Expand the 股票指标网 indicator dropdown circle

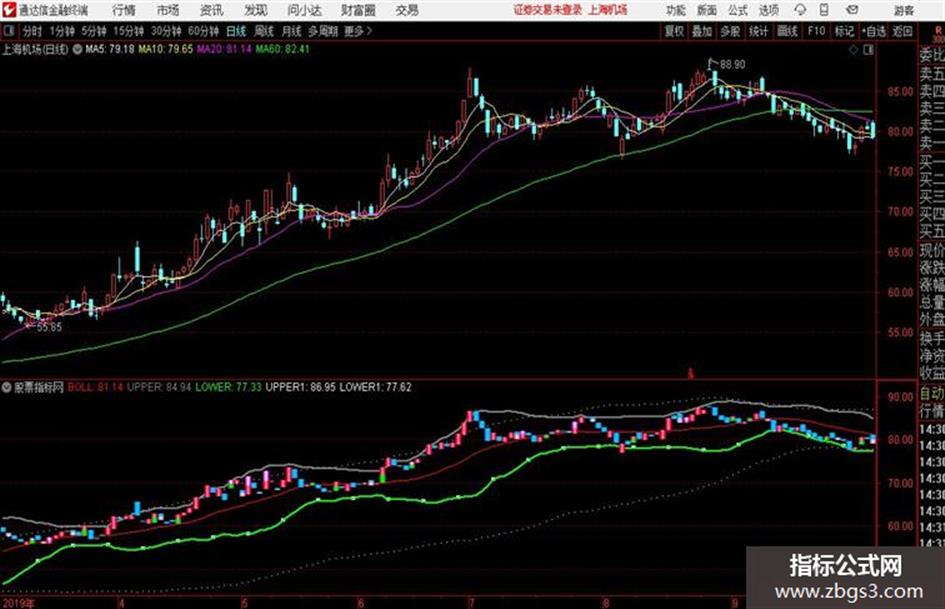7,387
